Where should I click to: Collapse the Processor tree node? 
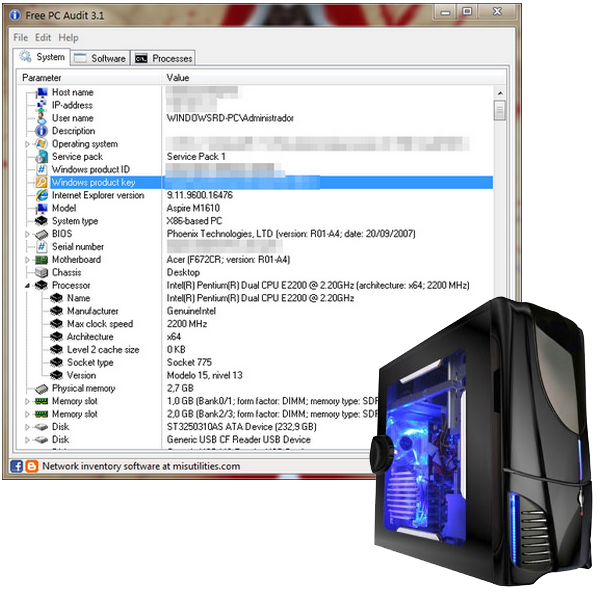(27, 285)
